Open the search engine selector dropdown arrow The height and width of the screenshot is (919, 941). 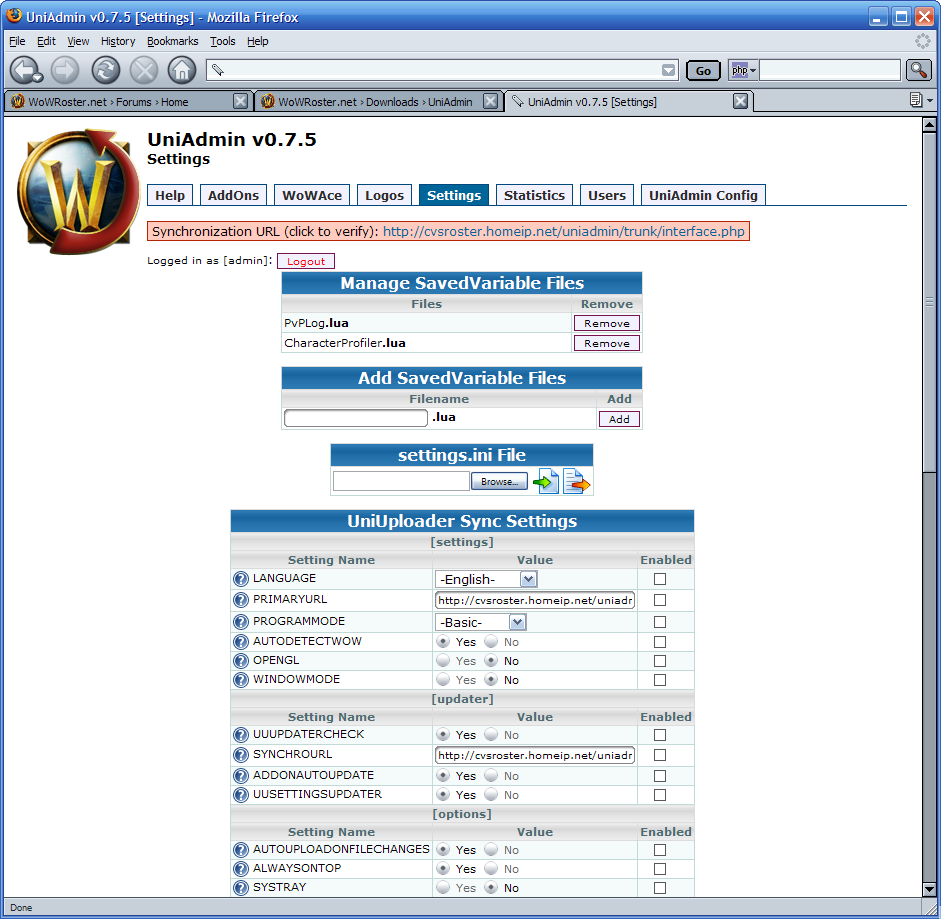point(753,70)
